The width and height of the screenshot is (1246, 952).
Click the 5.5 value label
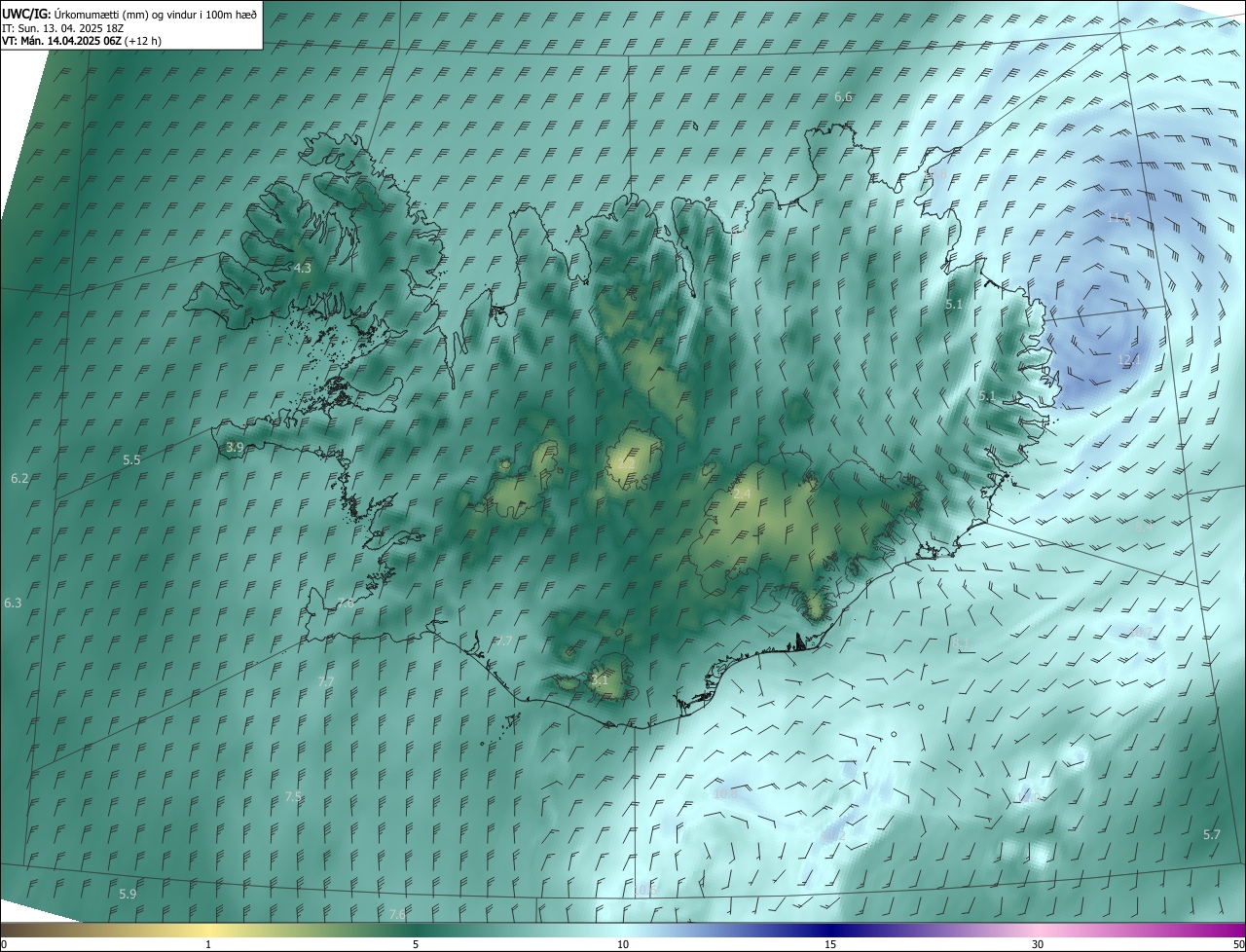pyautogui.click(x=131, y=459)
